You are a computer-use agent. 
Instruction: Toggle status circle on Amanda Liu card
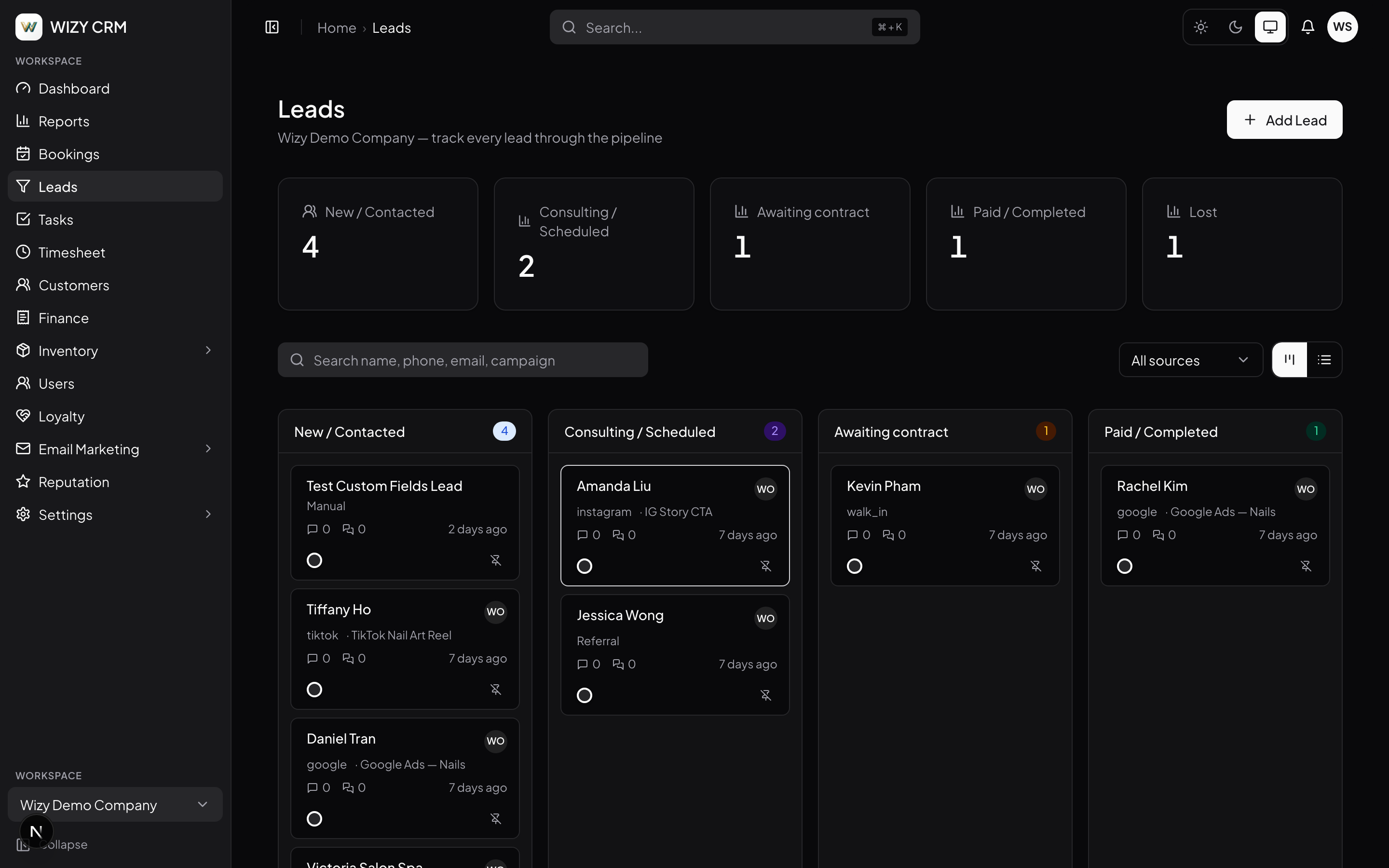pyautogui.click(x=585, y=566)
